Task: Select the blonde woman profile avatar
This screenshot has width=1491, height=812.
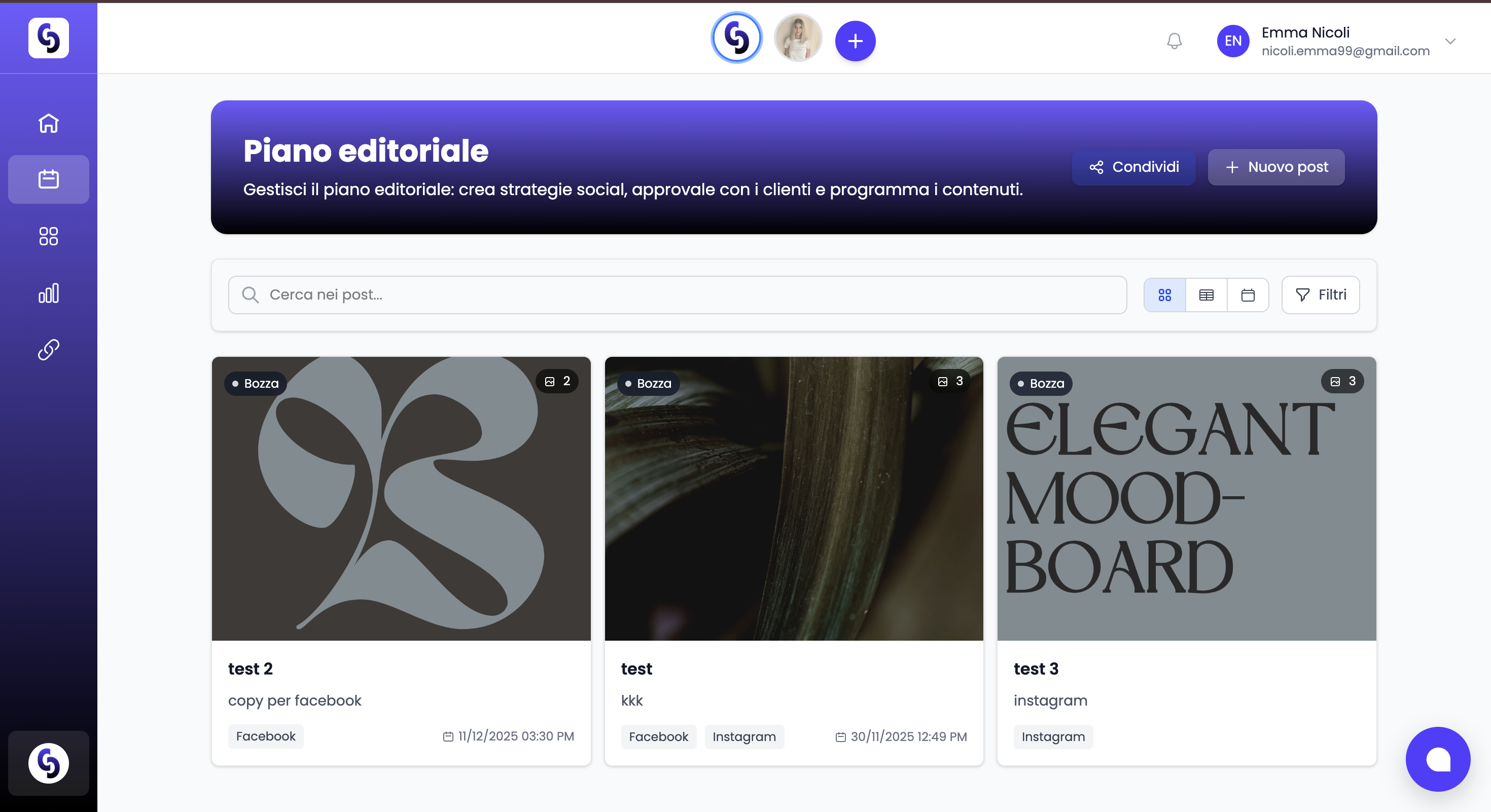Action: [x=798, y=38]
